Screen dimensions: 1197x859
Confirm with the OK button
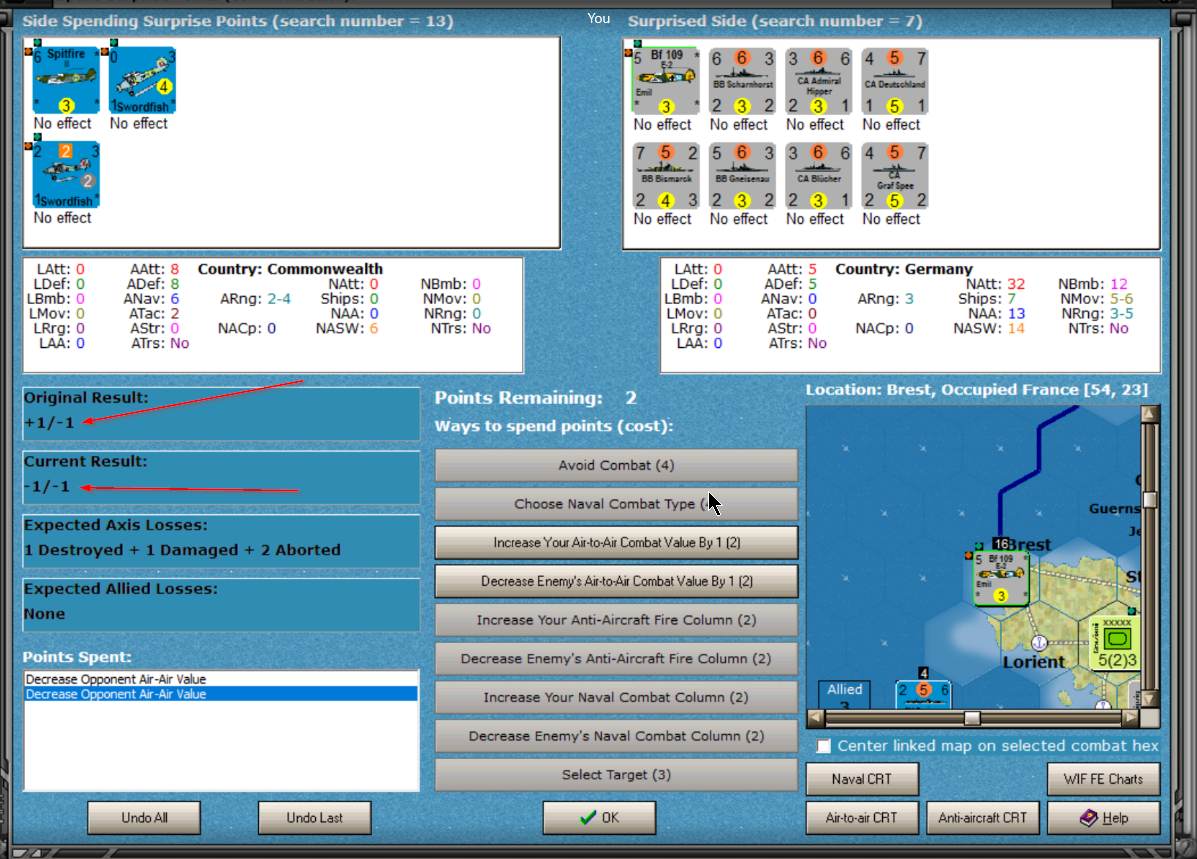599,818
